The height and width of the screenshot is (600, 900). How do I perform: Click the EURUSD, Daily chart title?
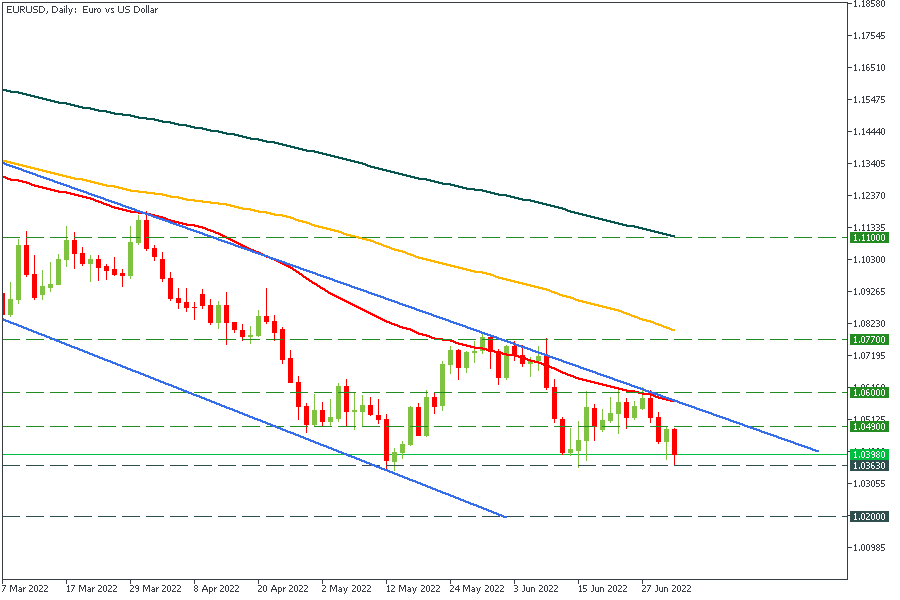click(82, 10)
